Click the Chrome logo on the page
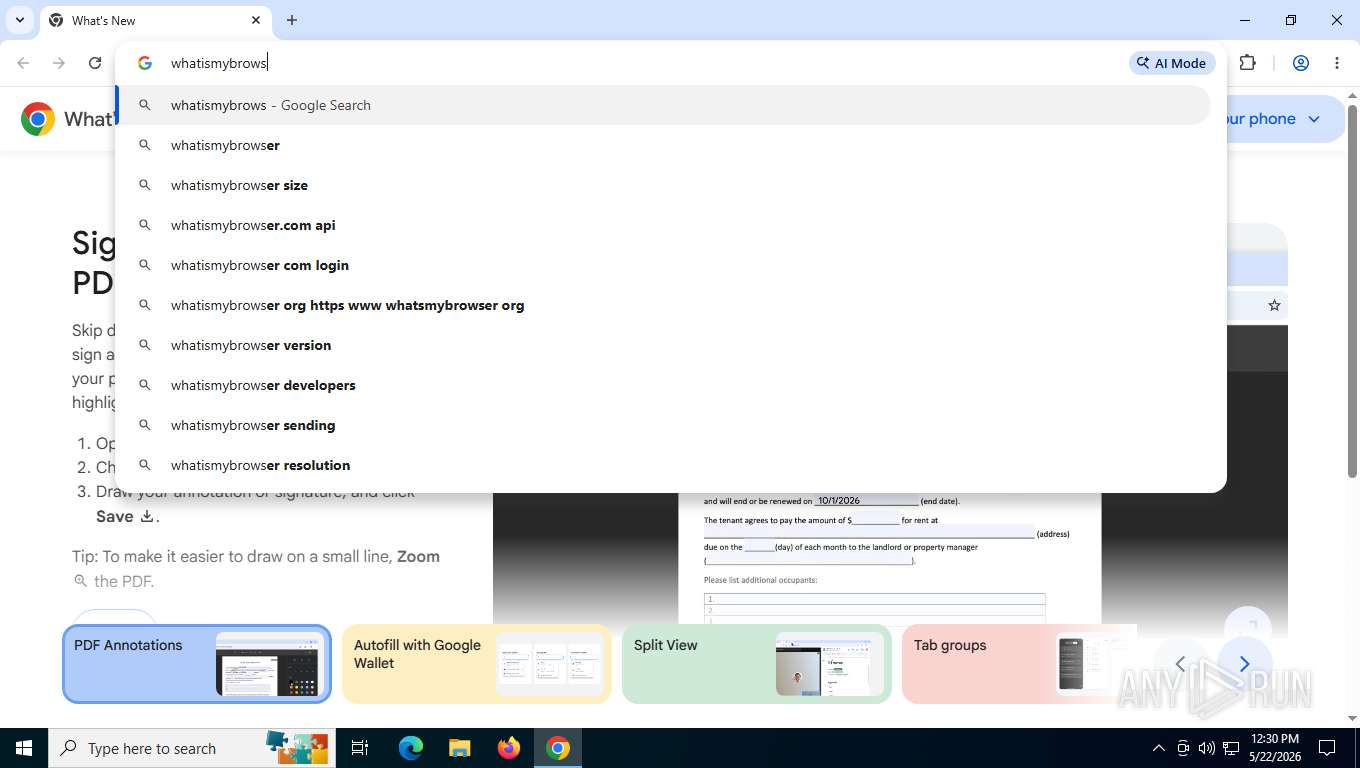This screenshot has width=1360, height=768. point(38,119)
